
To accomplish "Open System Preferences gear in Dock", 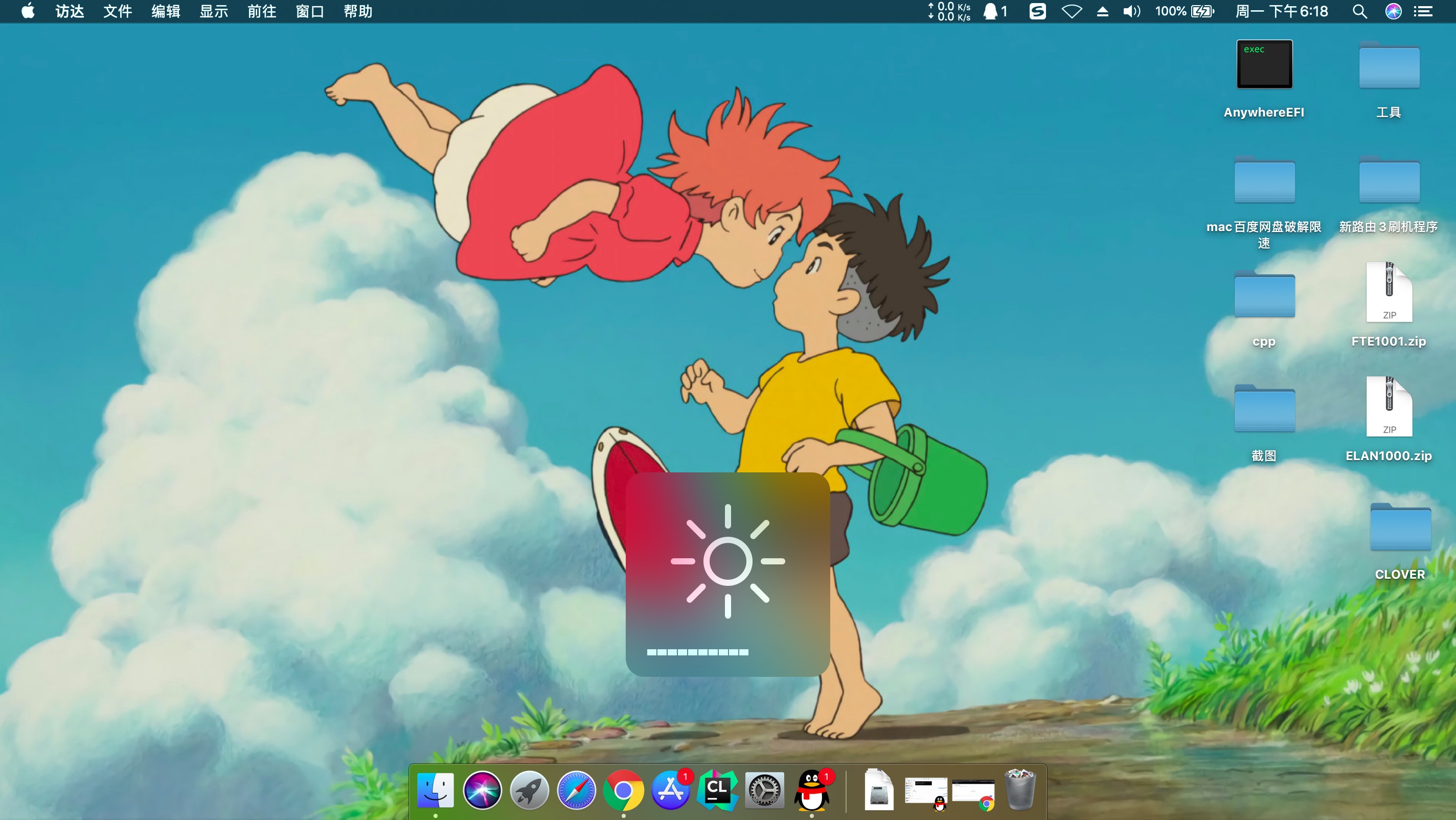I will pos(764,791).
